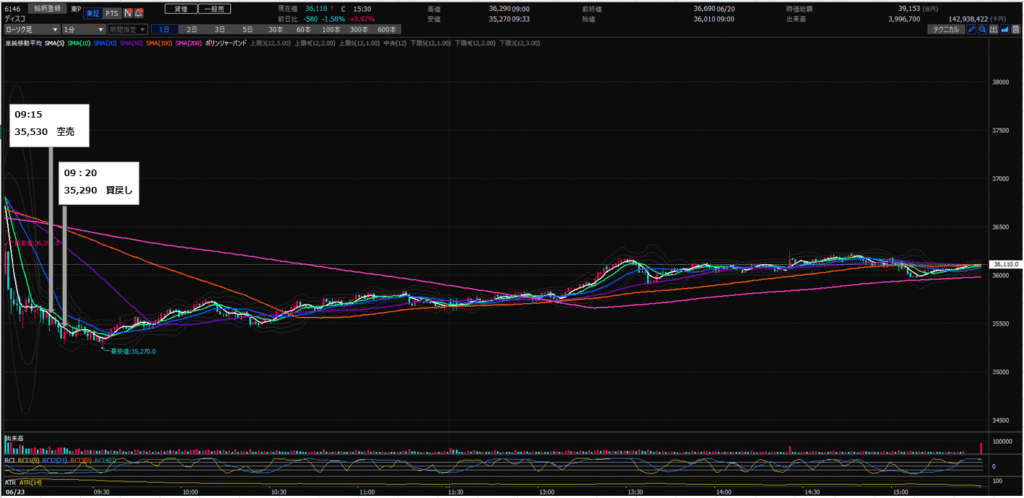The width and height of the screenshot is (1024, 498).
Task: Open the alert bell icon
Action: coord(138,13)
